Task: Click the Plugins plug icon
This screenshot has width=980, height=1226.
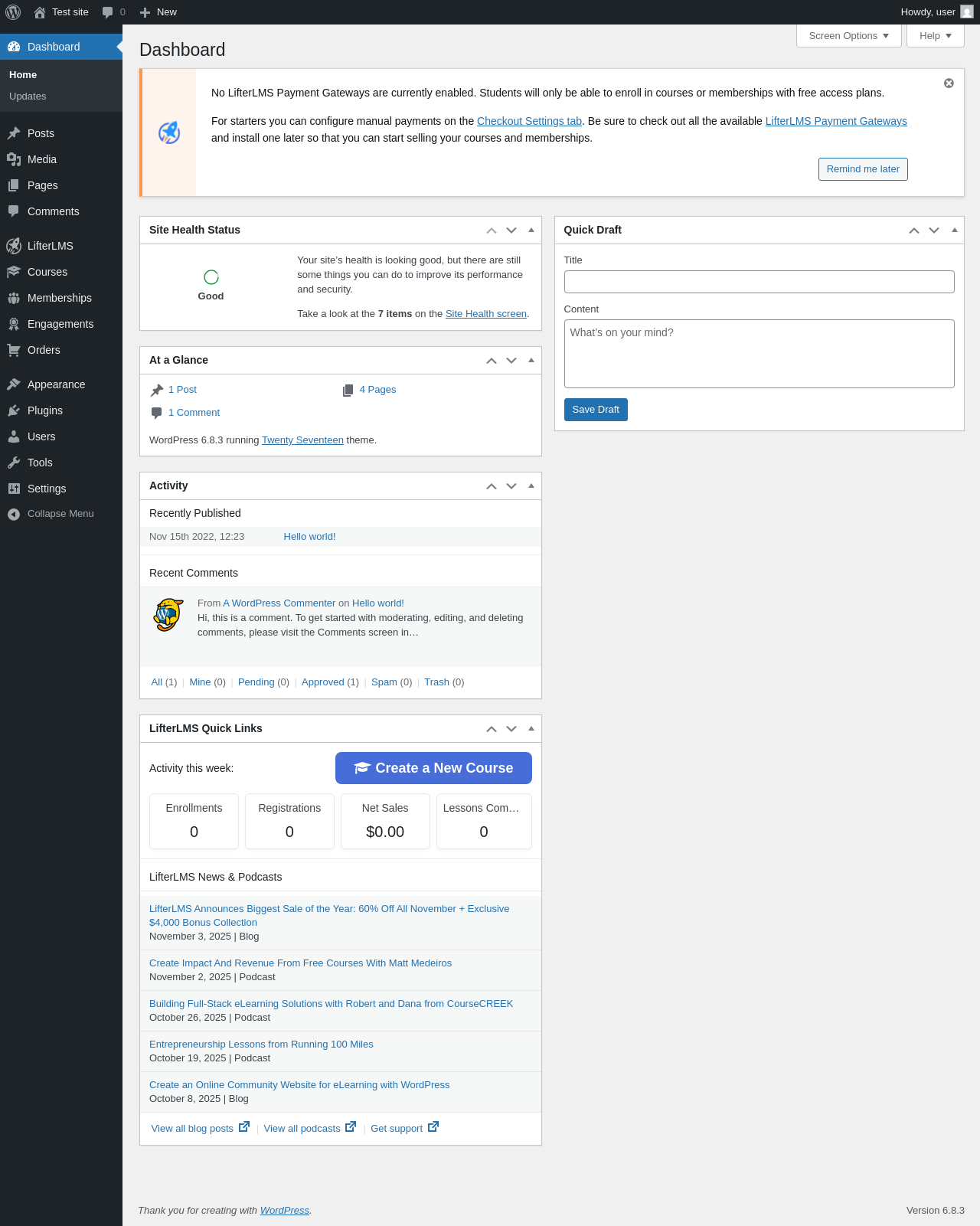Action: coord(14,410)
